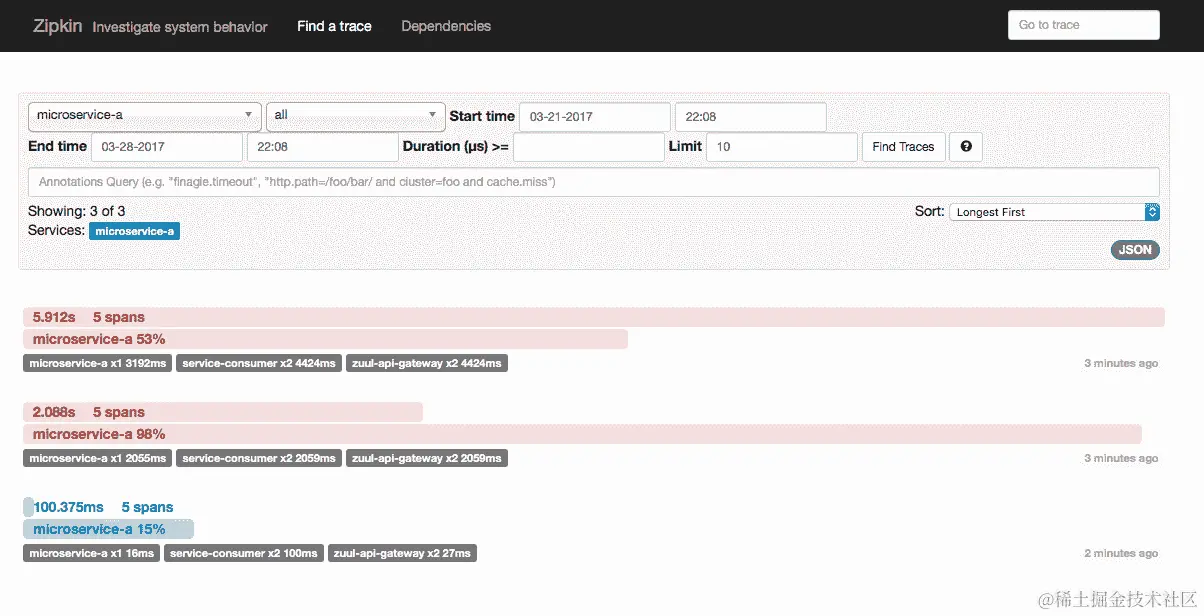Open the Dependencies tab

pos(446,26)
